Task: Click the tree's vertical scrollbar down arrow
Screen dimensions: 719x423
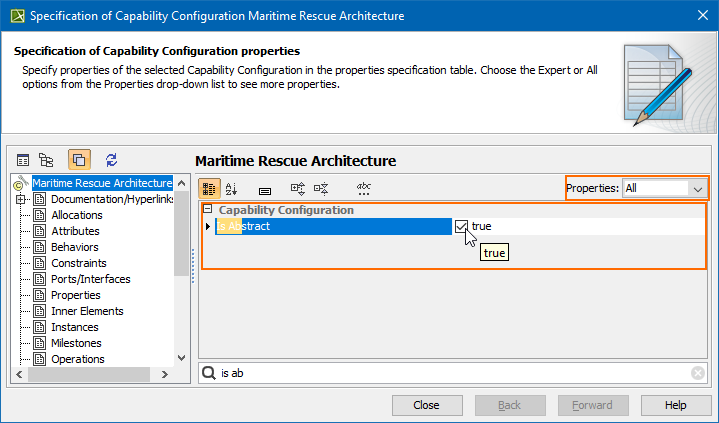Action: point(181,357)
